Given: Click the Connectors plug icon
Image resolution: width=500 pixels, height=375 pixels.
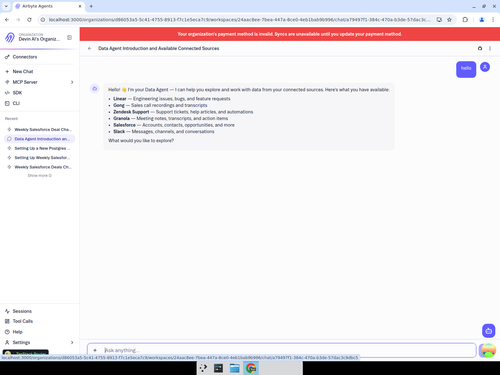Looking at the screenshot, I should point(7,57).
